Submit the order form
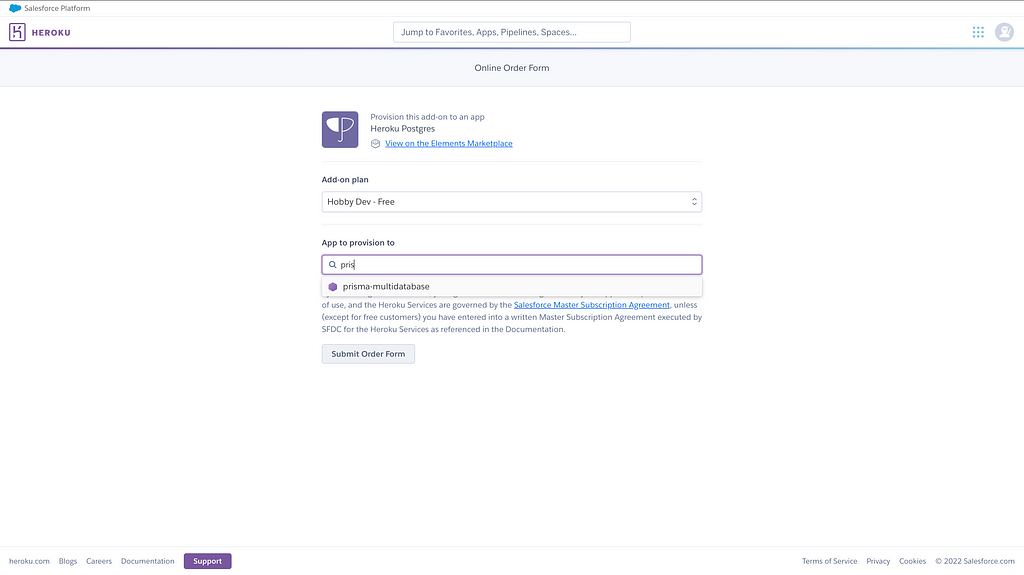The width and height of the screenshot is (1024, 575). point(368,354)
